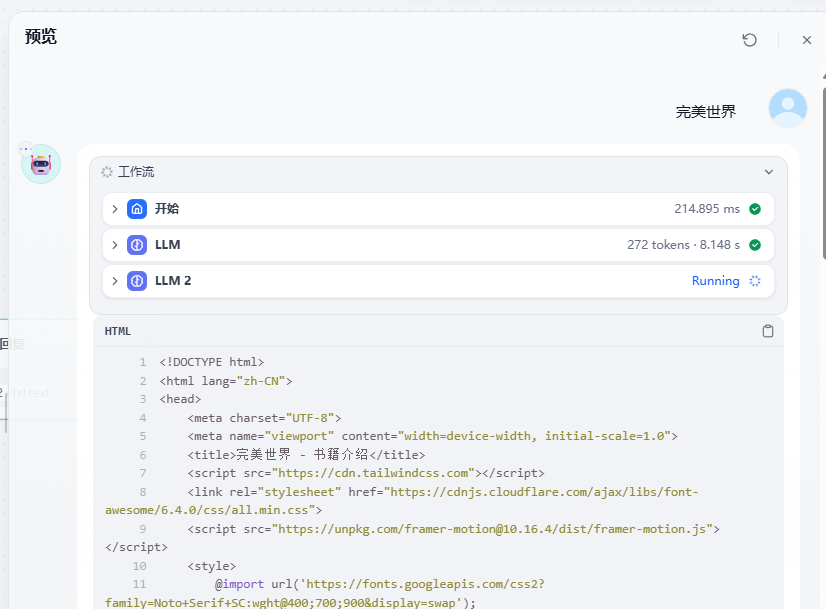This screenshot has height=609, width=826.
Task: Click the Running status label
Action: [x=715, y=281]
